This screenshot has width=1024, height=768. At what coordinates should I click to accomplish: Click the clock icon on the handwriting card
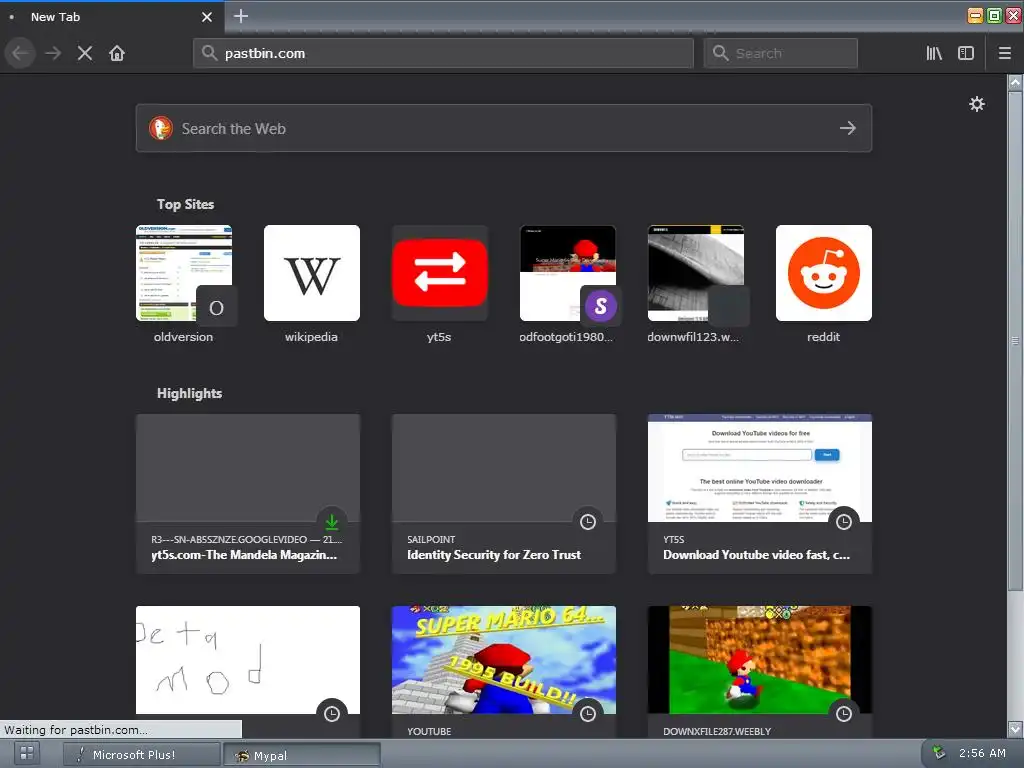(x=332, y=713)
